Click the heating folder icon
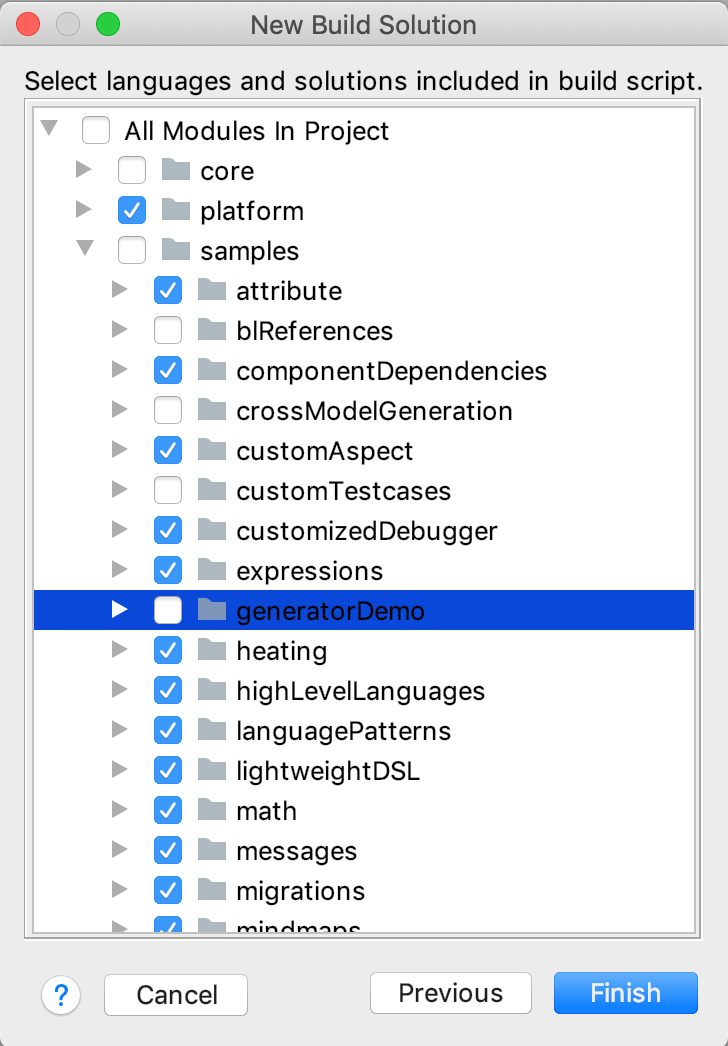Viewport: 728px width, 1046px height. [212, 651]
